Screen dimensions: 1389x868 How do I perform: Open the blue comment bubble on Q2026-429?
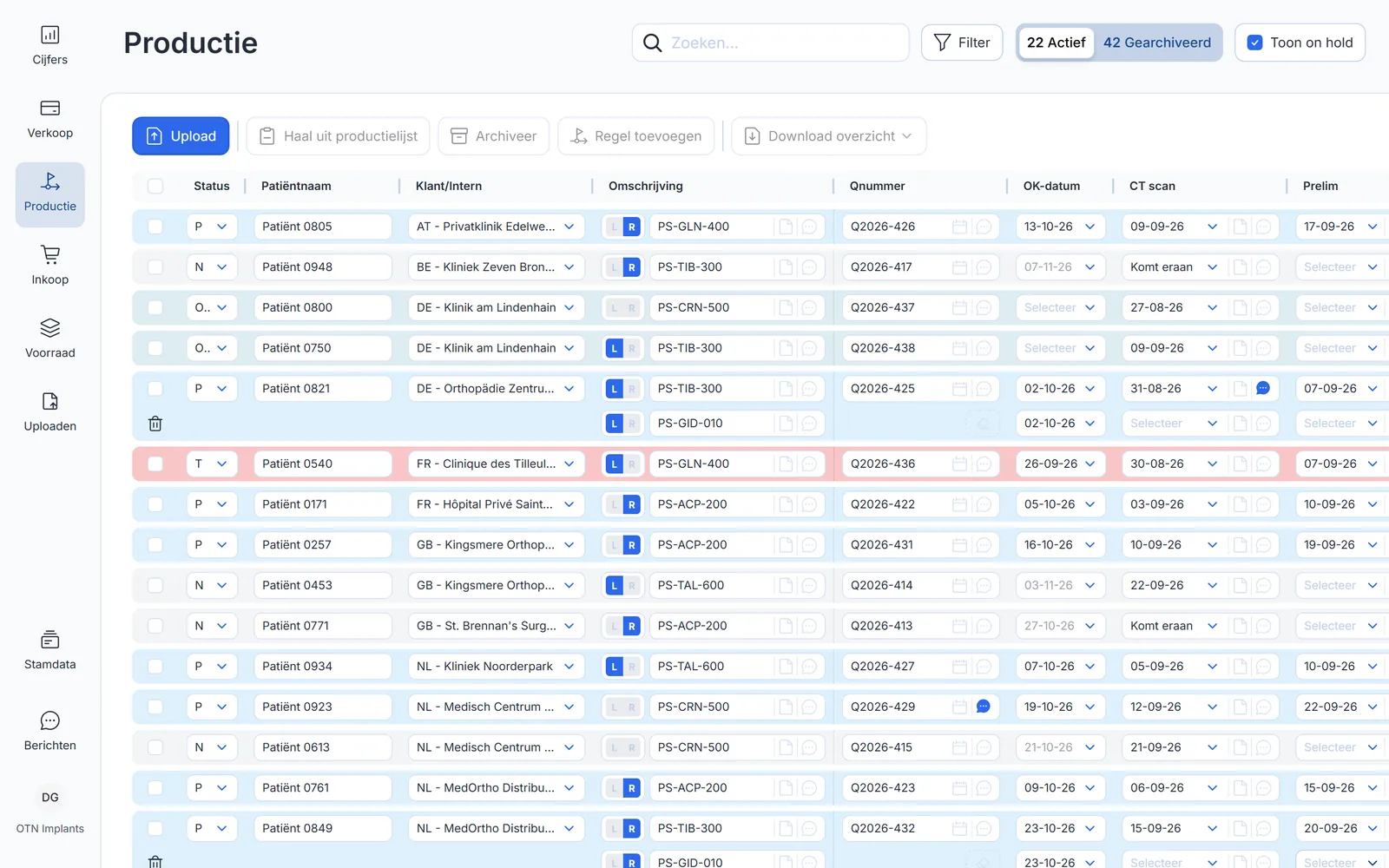[x=983, y=707]
